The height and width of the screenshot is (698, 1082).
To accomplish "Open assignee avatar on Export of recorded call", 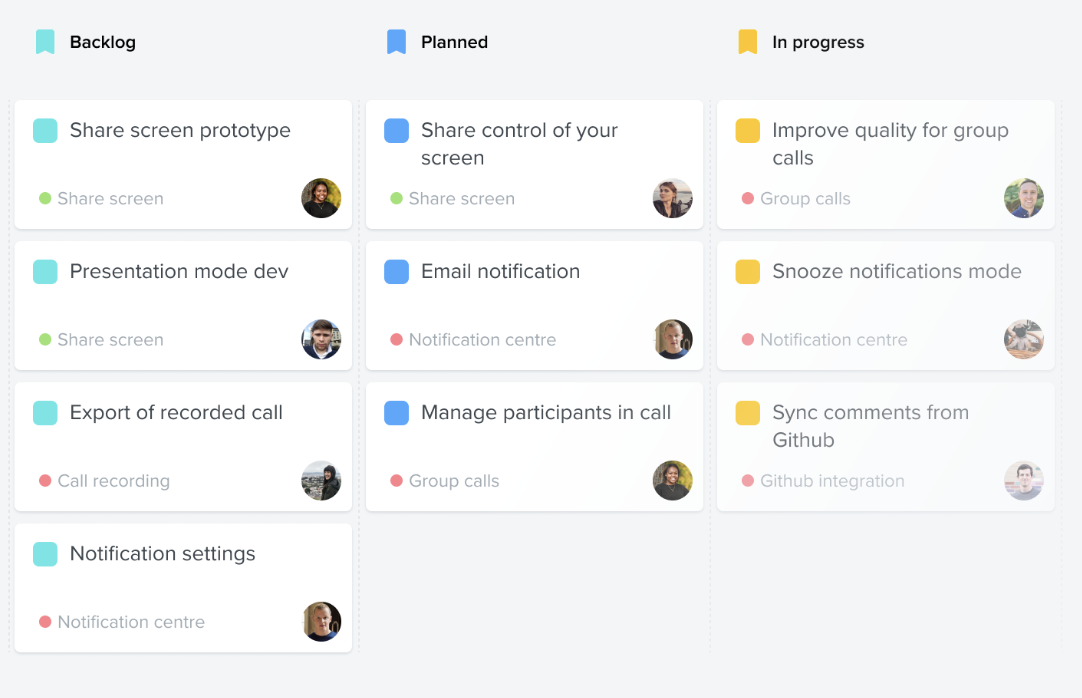I will (x=321, y=481).
